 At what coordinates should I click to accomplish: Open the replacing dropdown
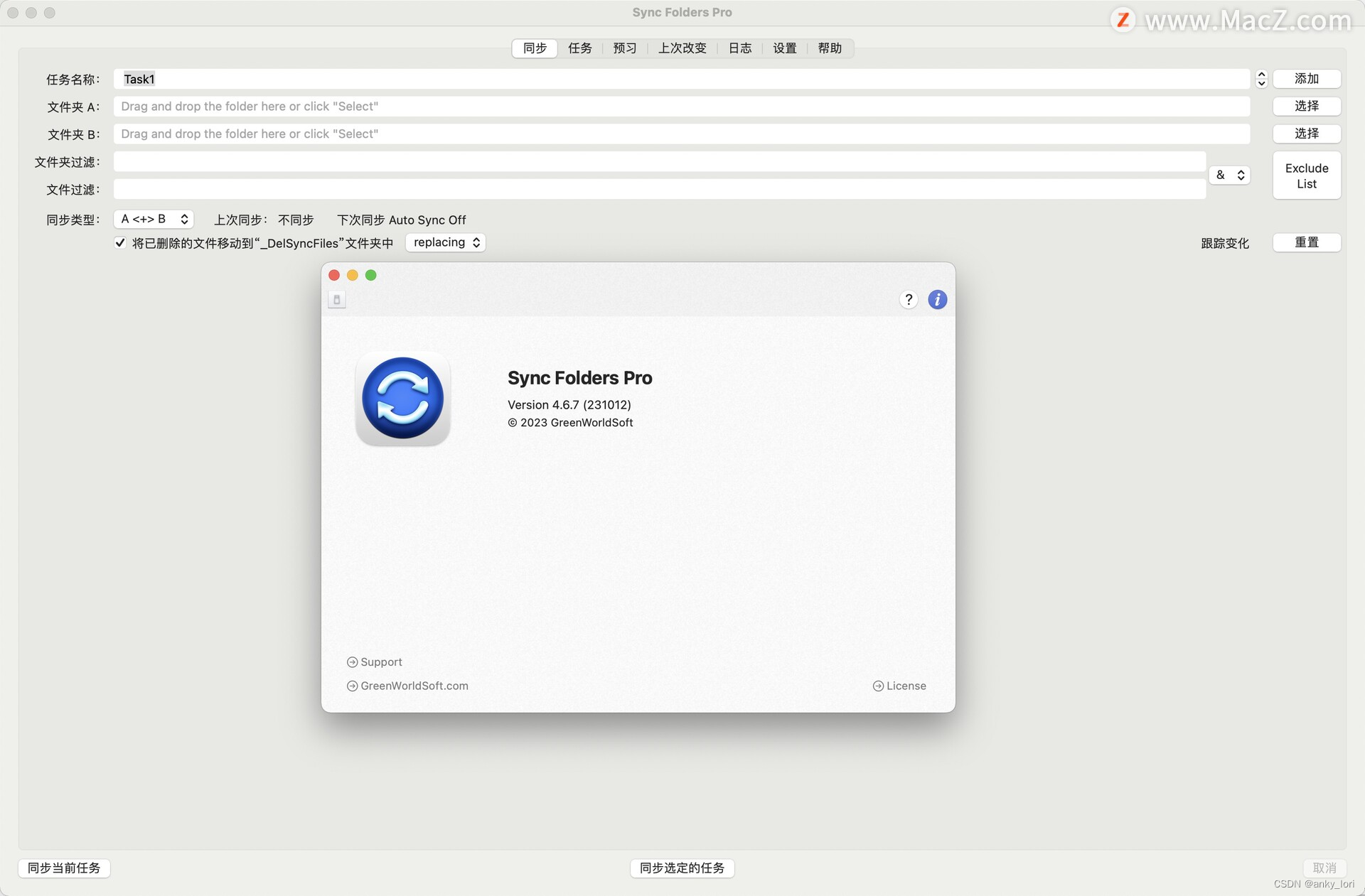pyautogui.click(x=446, y=243)
